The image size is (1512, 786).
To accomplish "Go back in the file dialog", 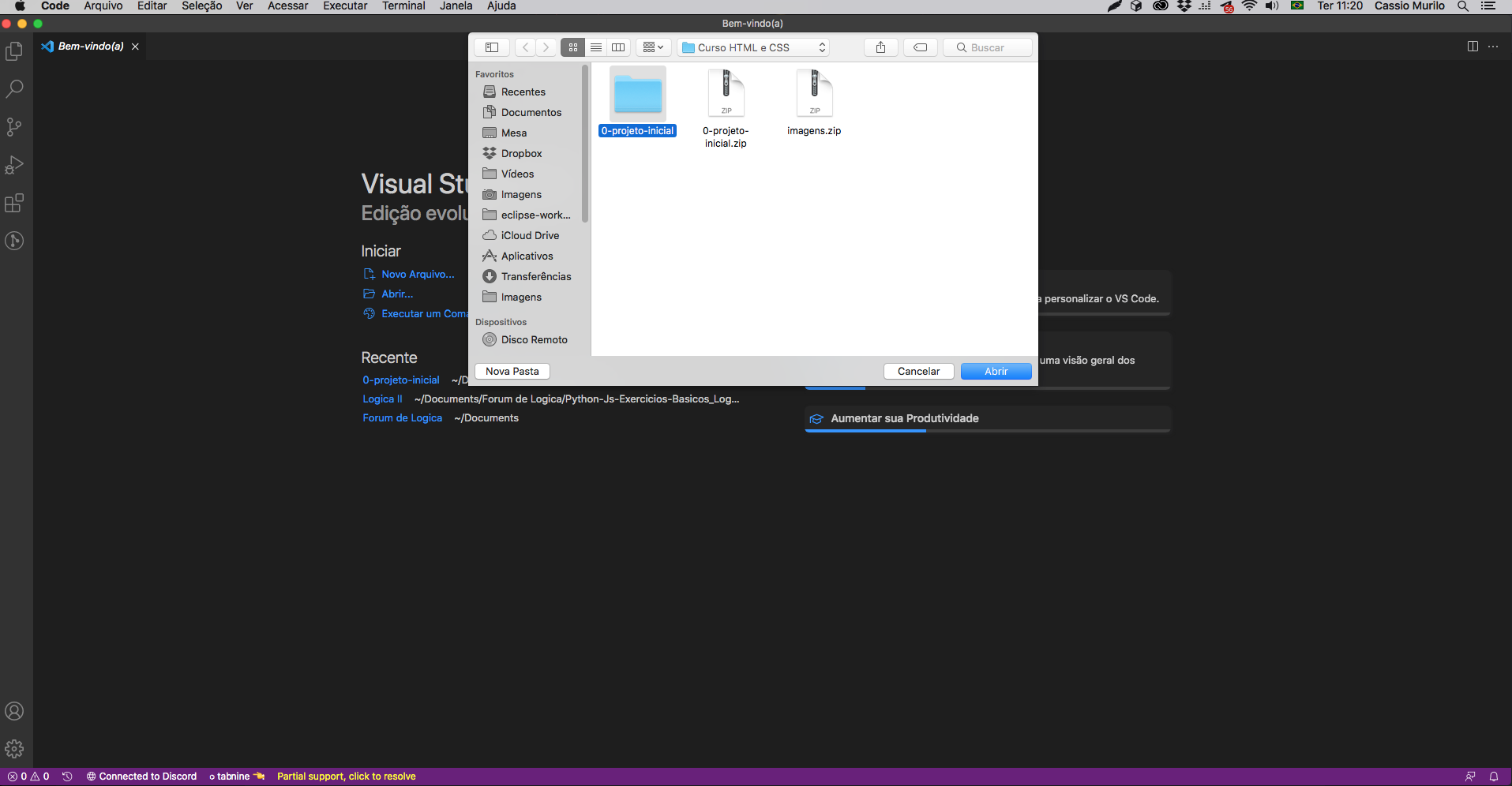I will click(x=526, y=47).
